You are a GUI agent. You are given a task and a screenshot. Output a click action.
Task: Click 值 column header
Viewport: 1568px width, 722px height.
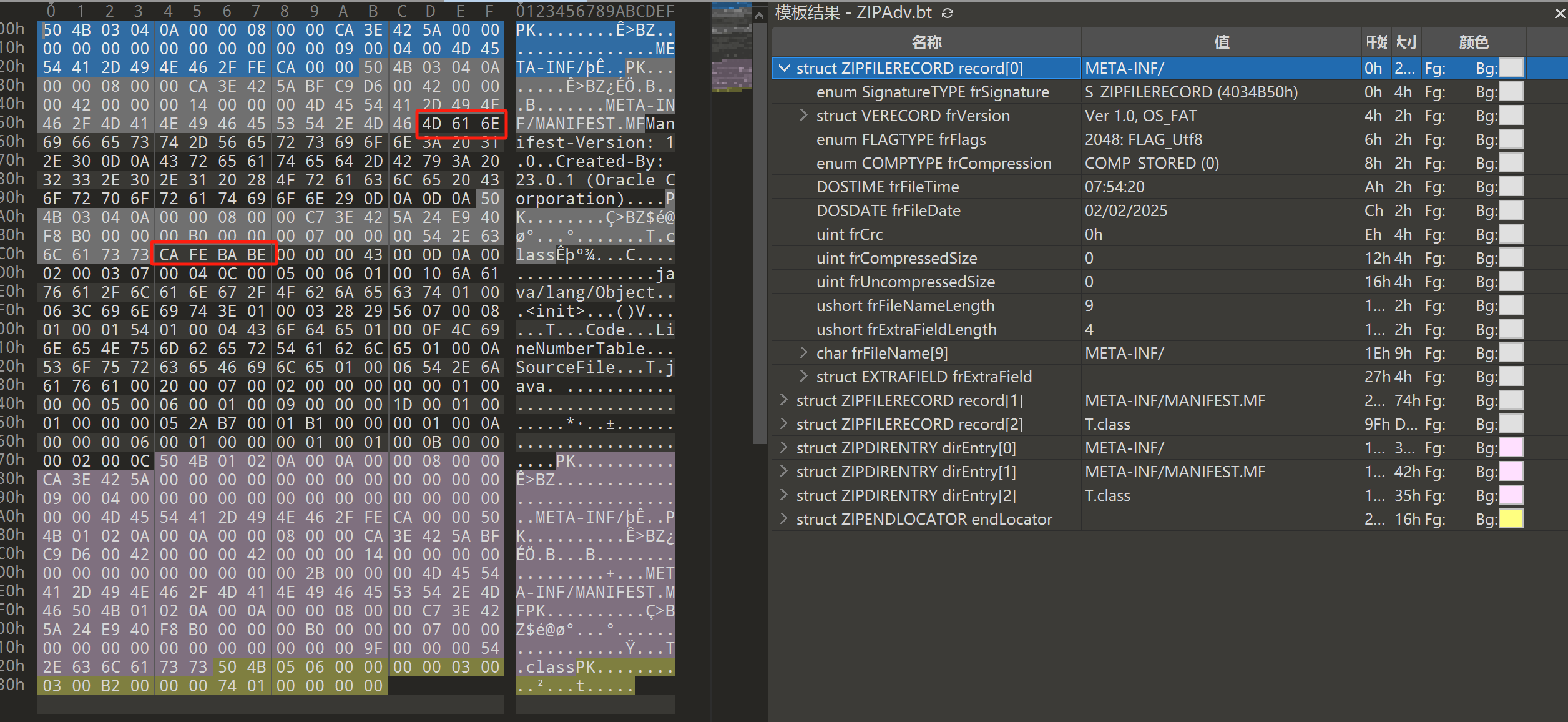1221,42
